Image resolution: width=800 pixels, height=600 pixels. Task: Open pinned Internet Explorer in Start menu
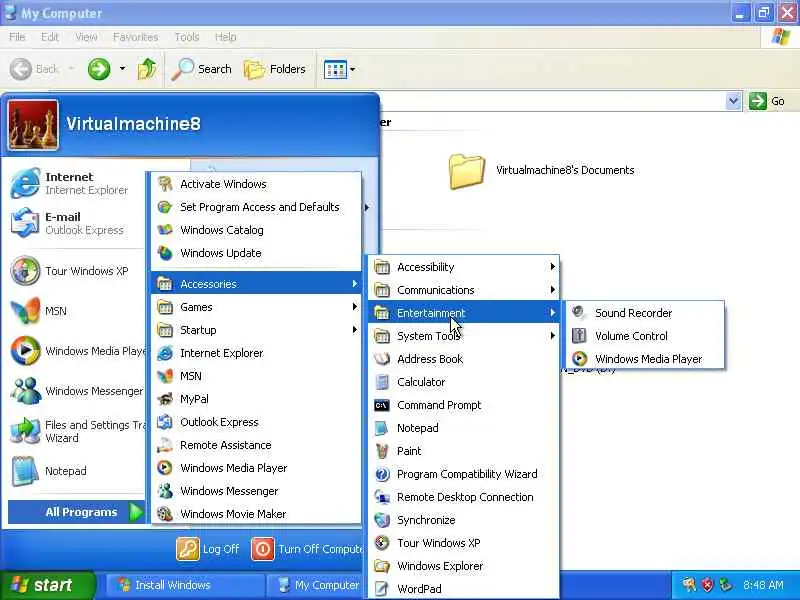[x=77, y=183]
